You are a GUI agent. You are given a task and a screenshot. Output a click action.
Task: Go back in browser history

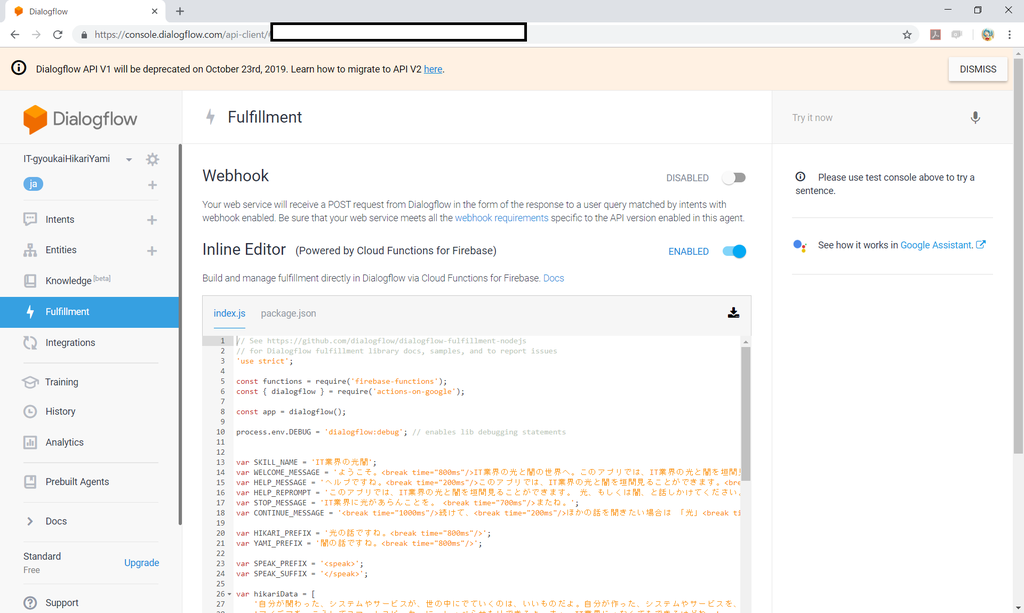click(15, 35)
